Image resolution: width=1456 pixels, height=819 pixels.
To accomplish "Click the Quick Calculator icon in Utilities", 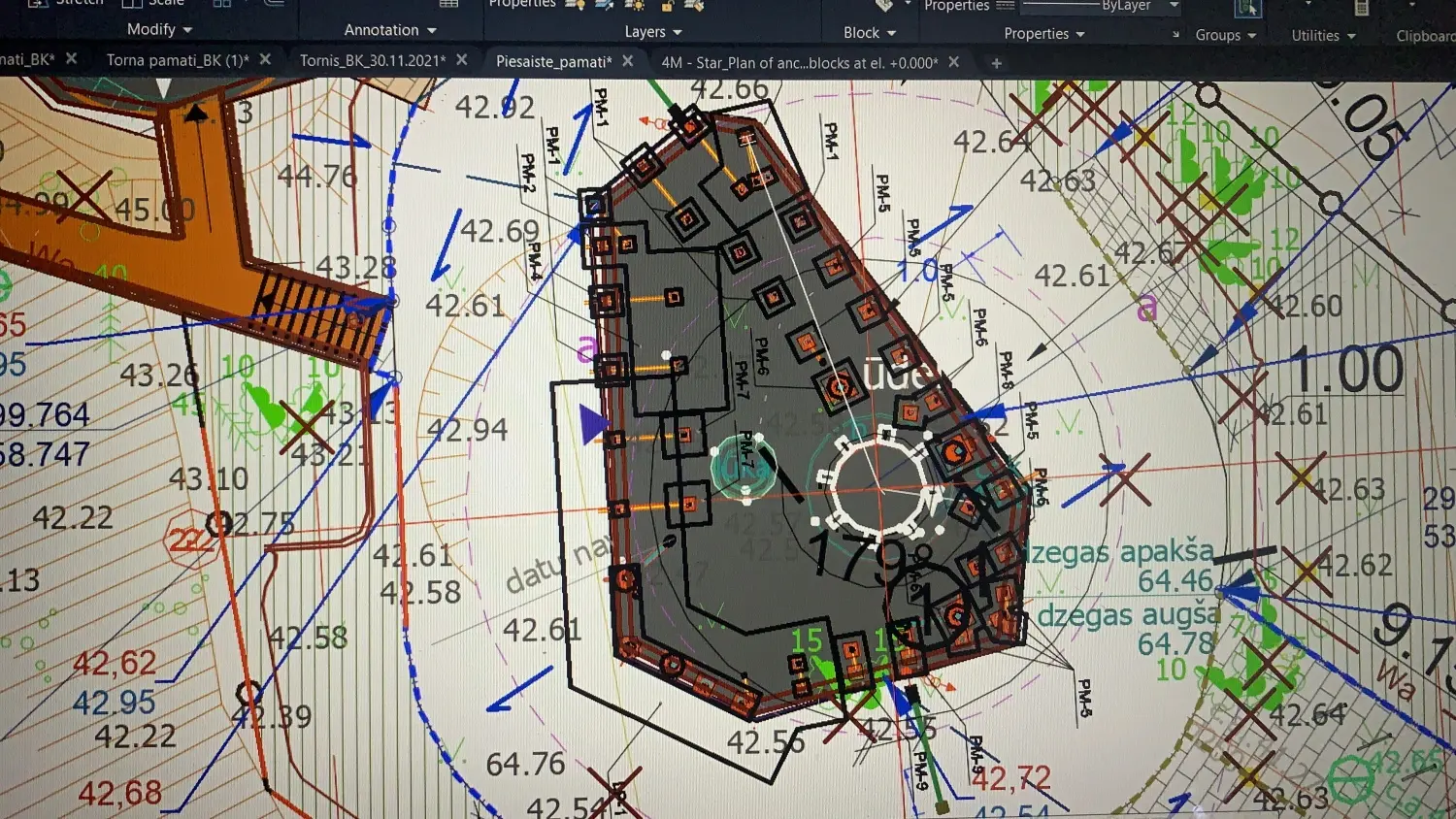I will point(1362,8).
